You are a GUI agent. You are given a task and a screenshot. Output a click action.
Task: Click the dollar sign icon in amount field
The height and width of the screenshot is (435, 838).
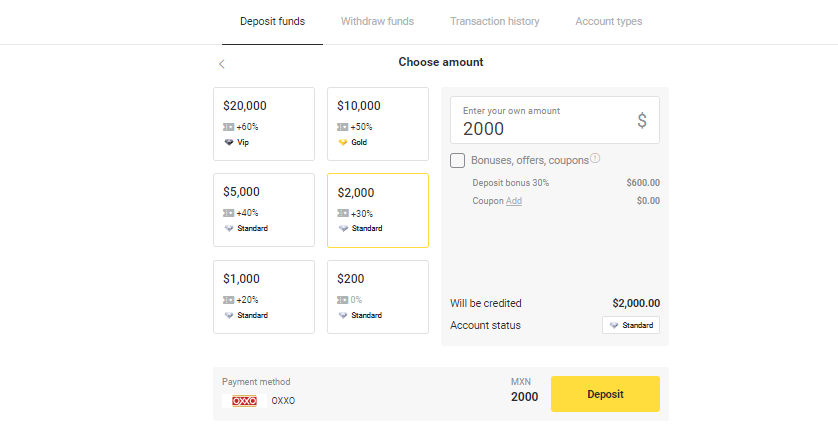[642, 121]
